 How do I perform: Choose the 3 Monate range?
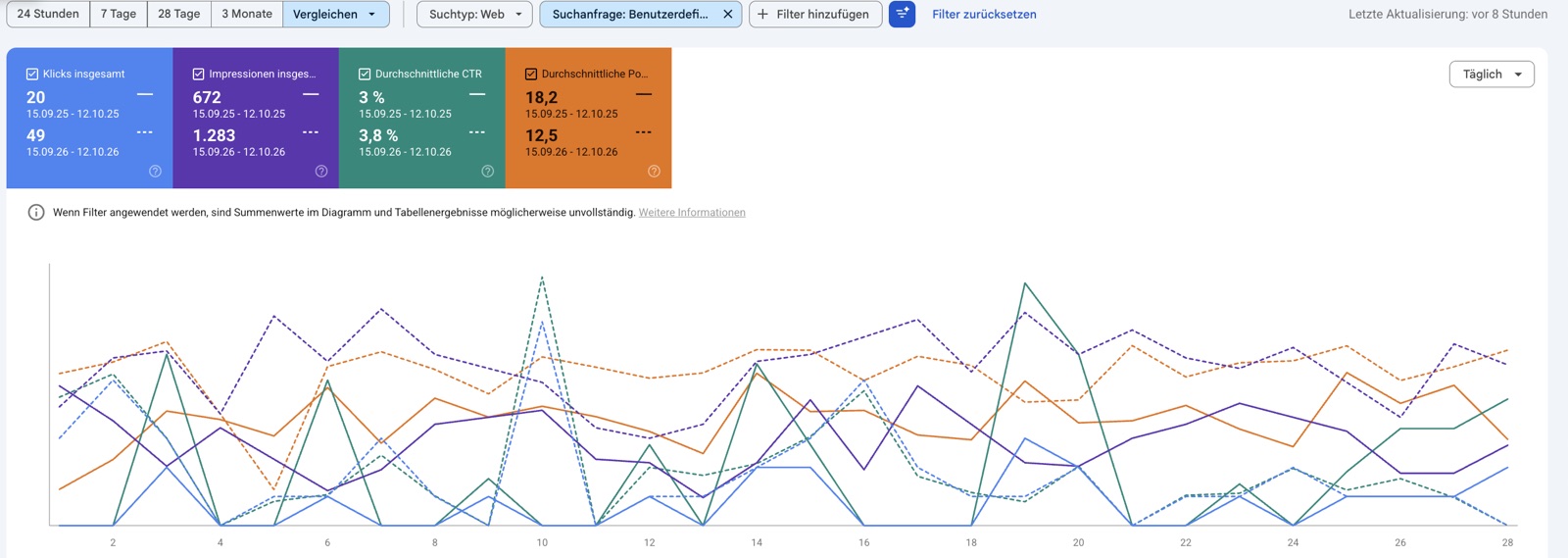click(247, 14)
